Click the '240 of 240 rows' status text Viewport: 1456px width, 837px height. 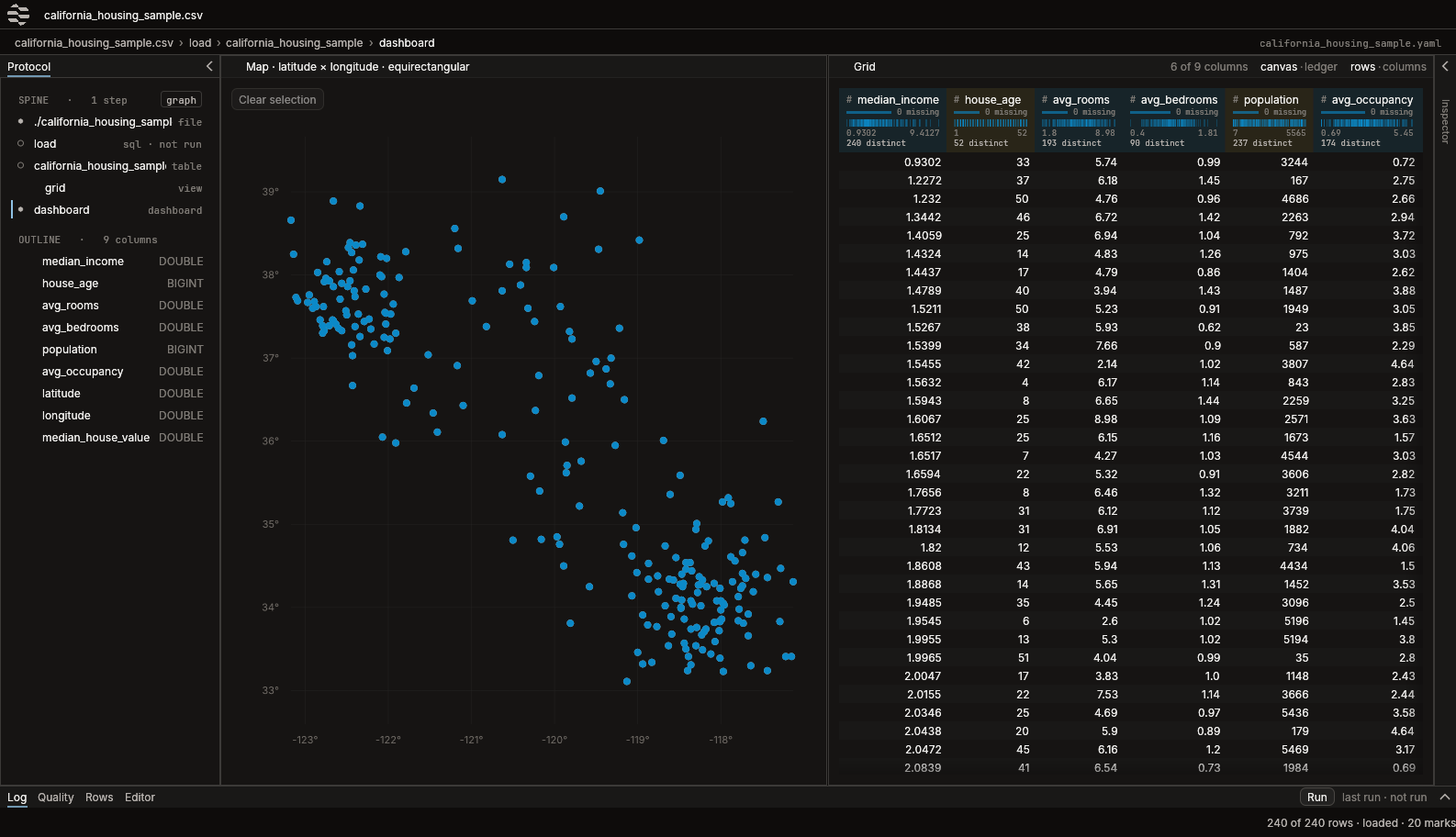(1309, 823)
